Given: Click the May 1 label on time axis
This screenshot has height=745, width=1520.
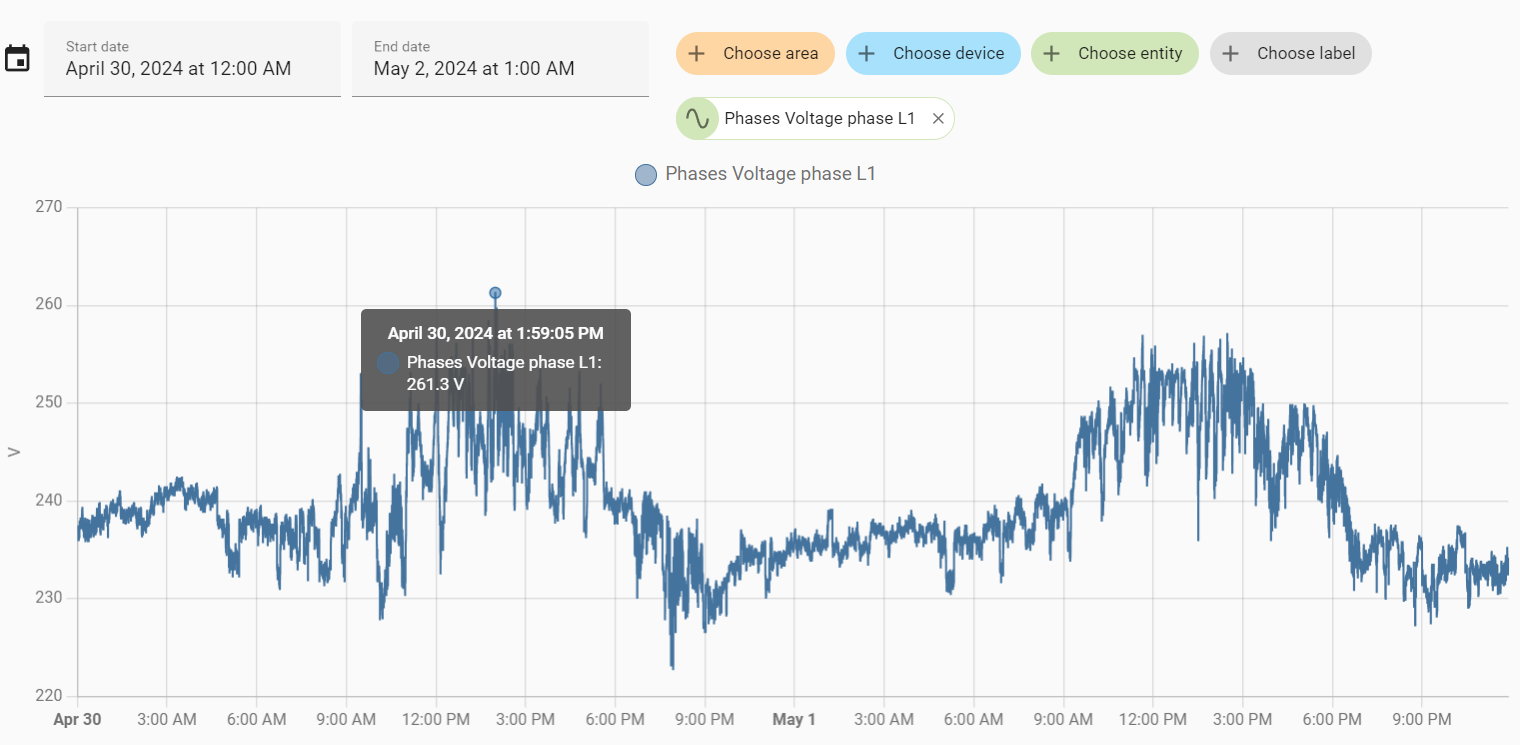Looking at the screenshot, I should point(794,719).
